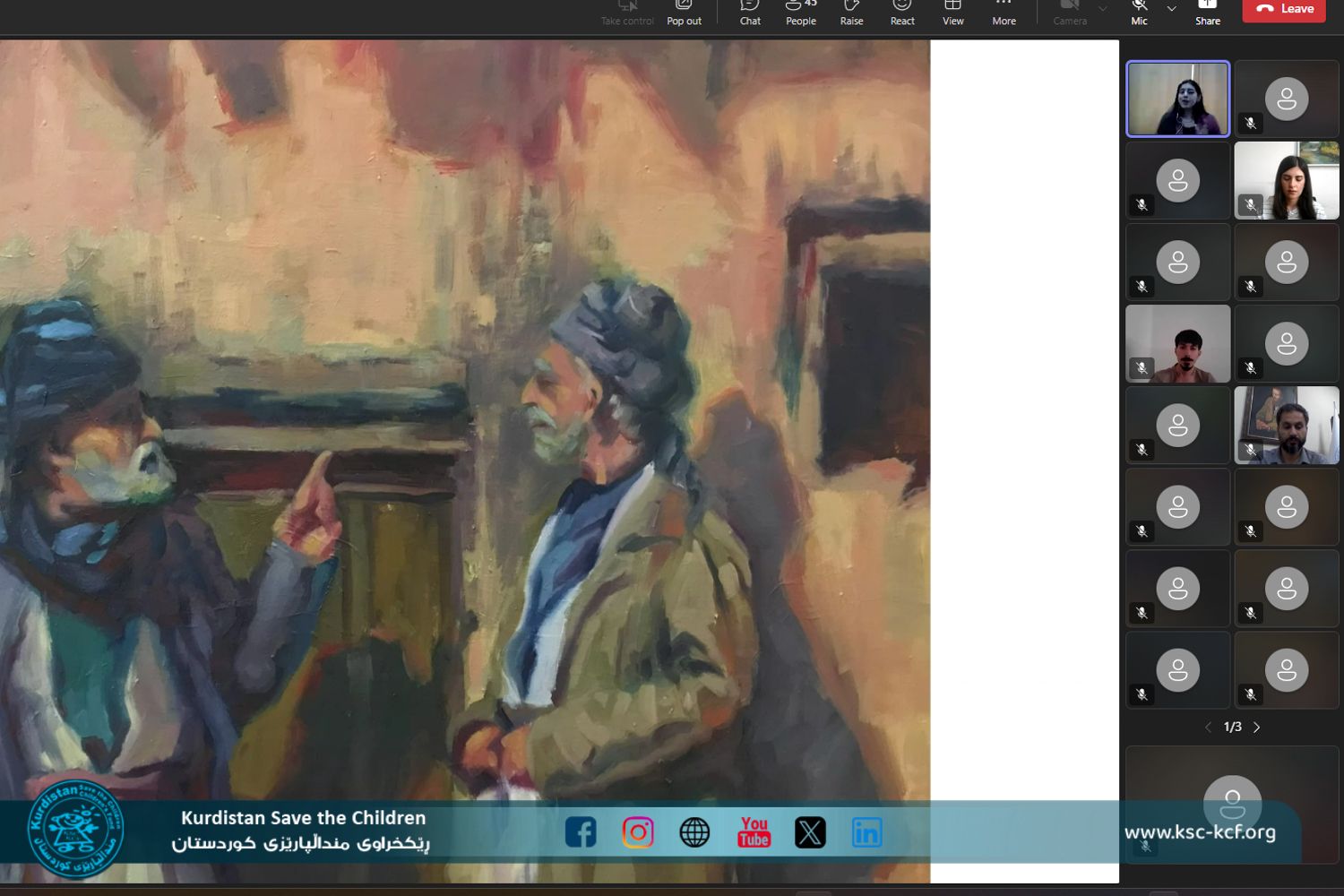
Task: Click the Share content button
Action: tap(1207, 13)
